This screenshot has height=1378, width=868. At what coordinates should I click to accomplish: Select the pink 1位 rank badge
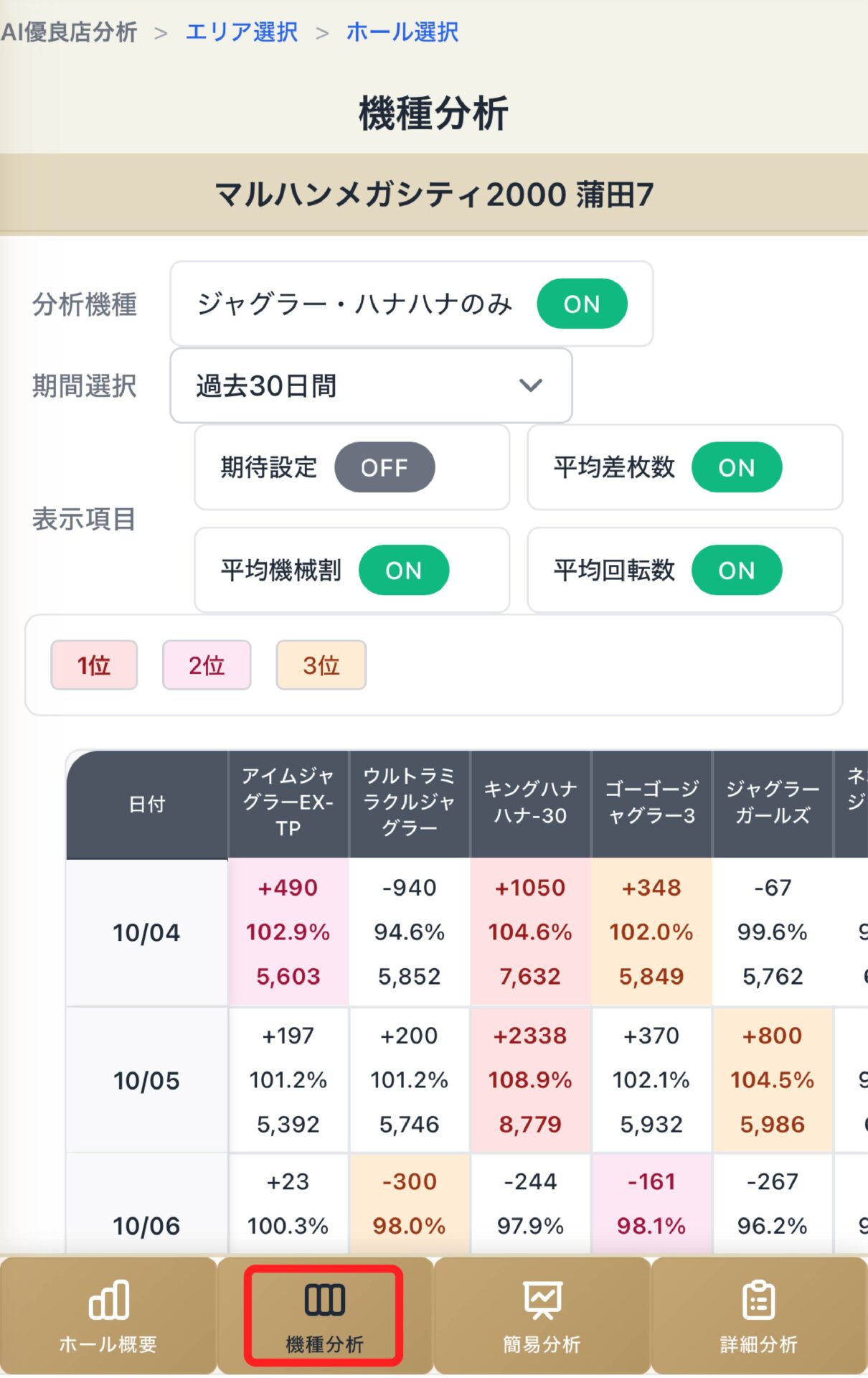pyautogui.click(x=94, y=665)
